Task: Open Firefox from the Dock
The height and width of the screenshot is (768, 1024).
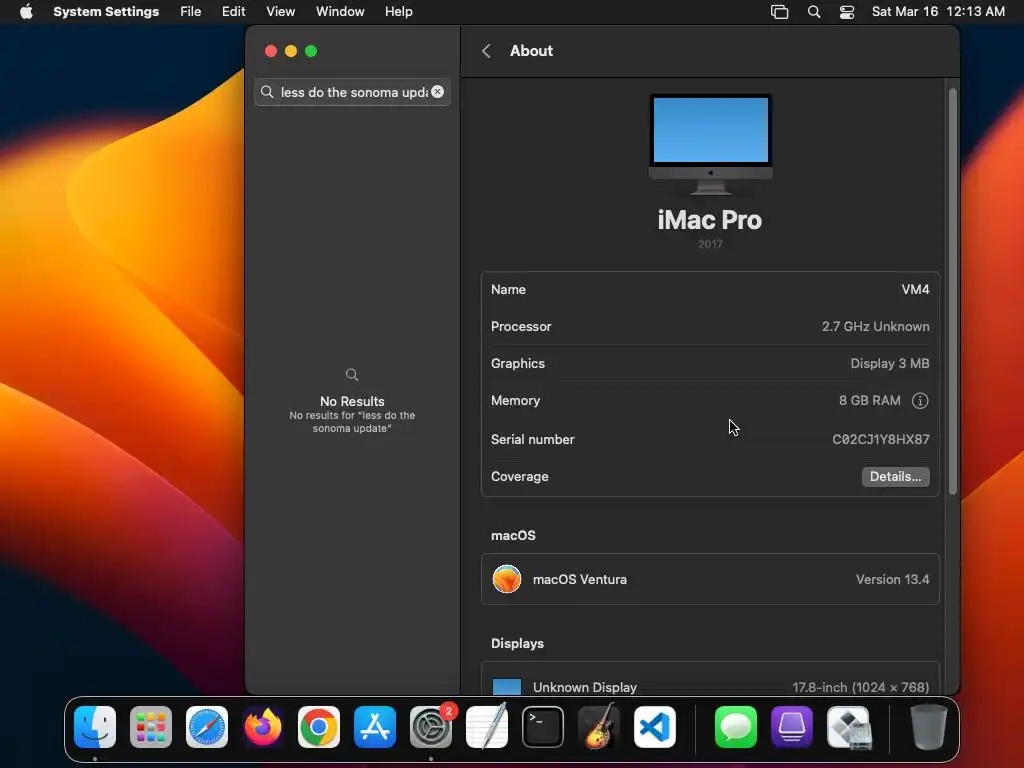Action: 263,727
